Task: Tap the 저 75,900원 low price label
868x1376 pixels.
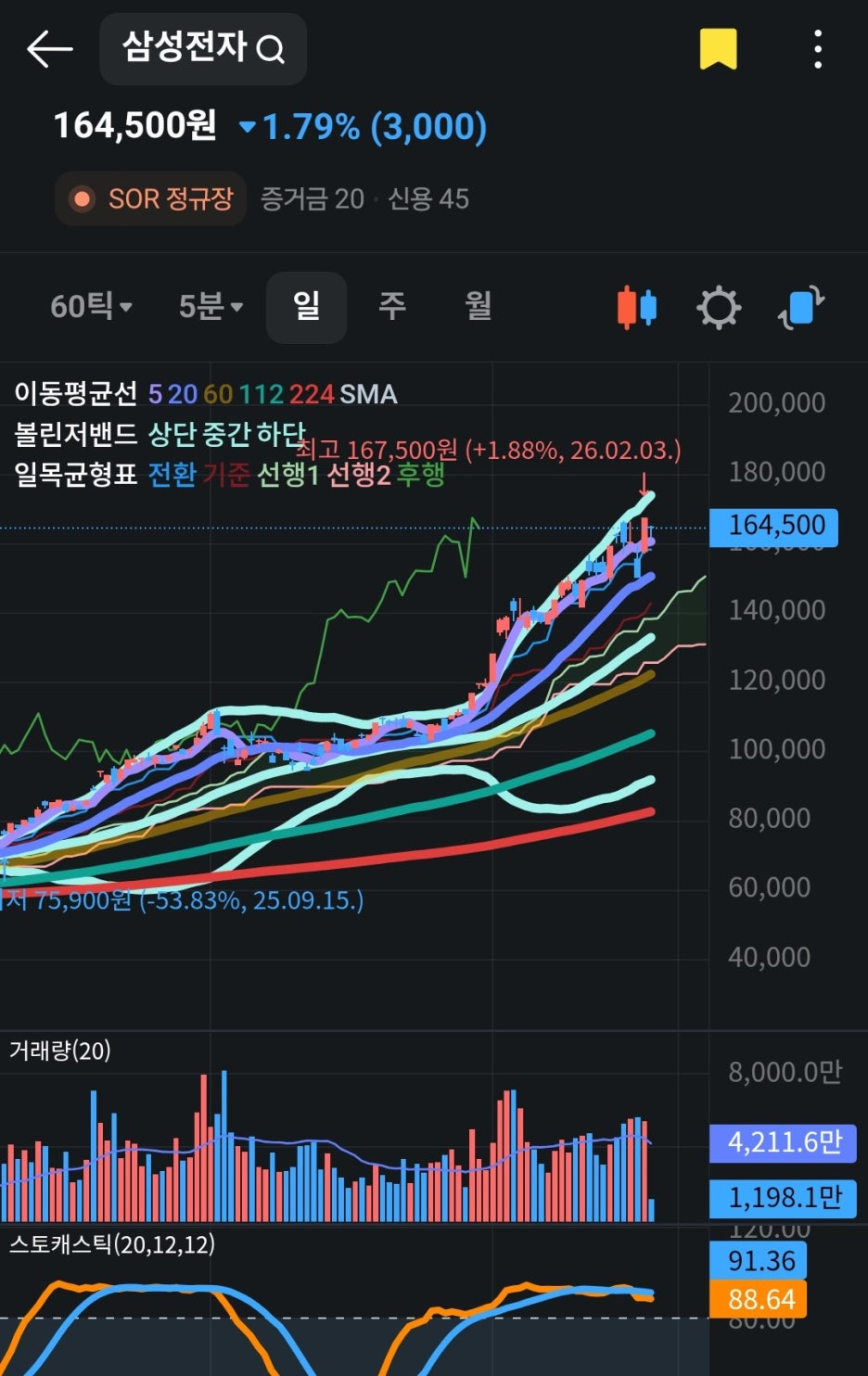Action: click(183, 900)
